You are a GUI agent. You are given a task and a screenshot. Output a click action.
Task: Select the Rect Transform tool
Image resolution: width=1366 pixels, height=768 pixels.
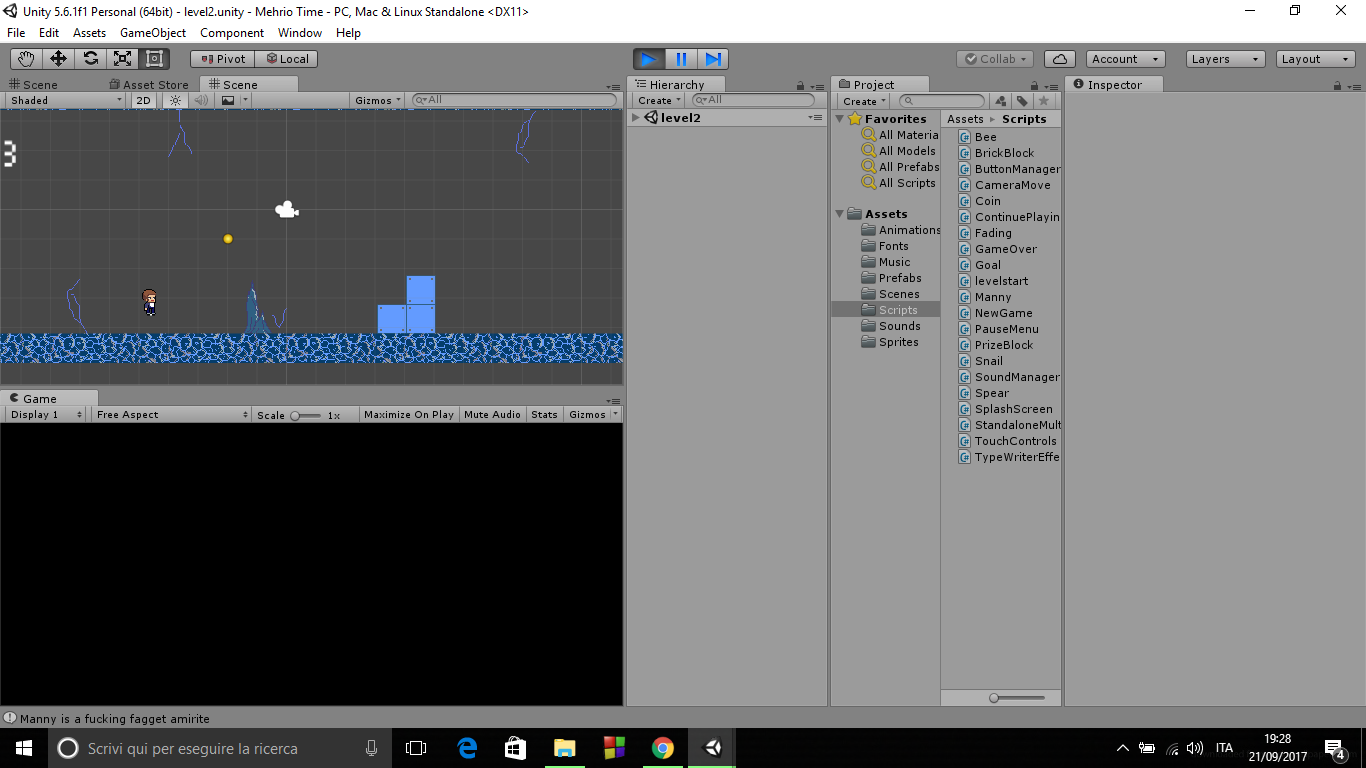click(x=154, y=59)
